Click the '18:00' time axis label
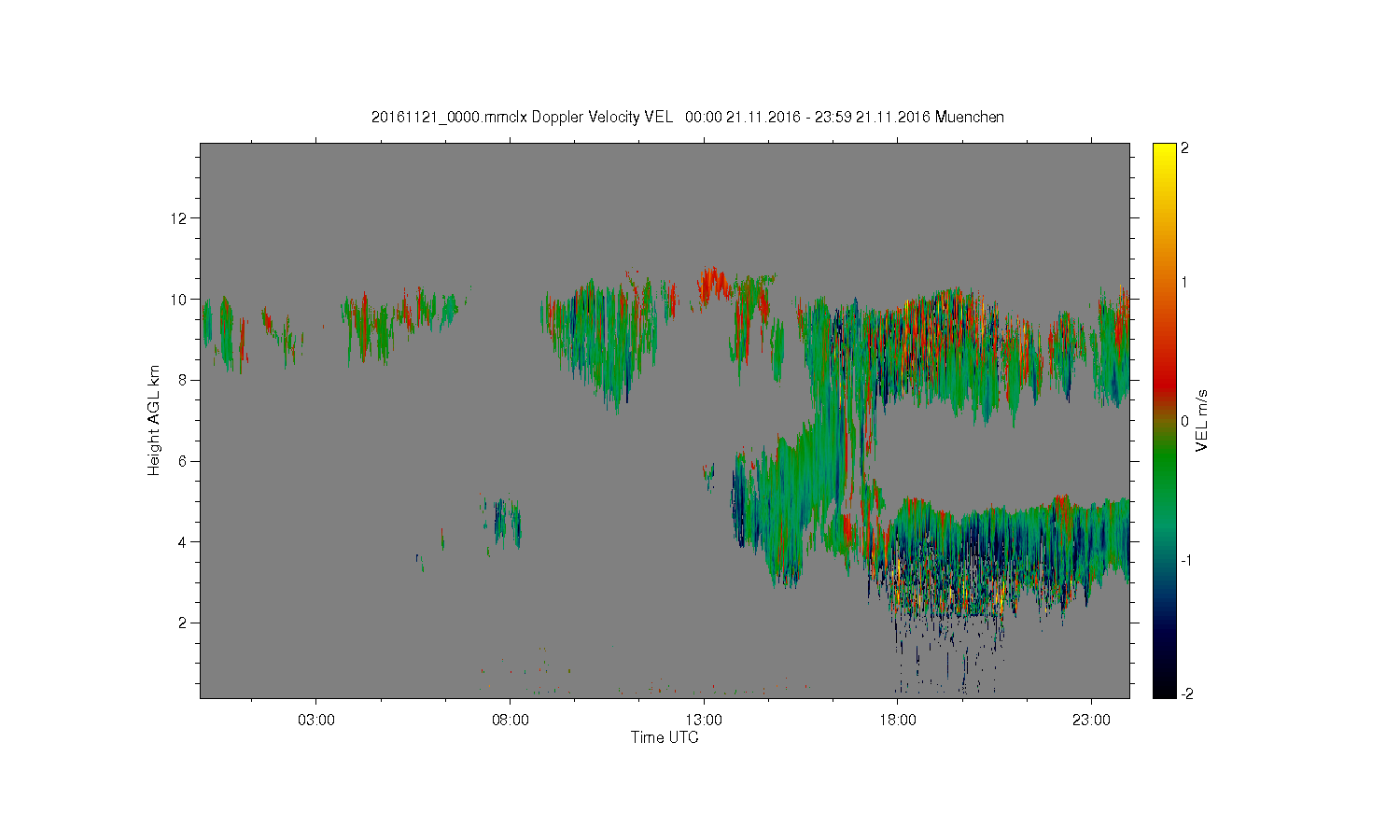This screenshot has height=840, width=1400. point(898,721)
